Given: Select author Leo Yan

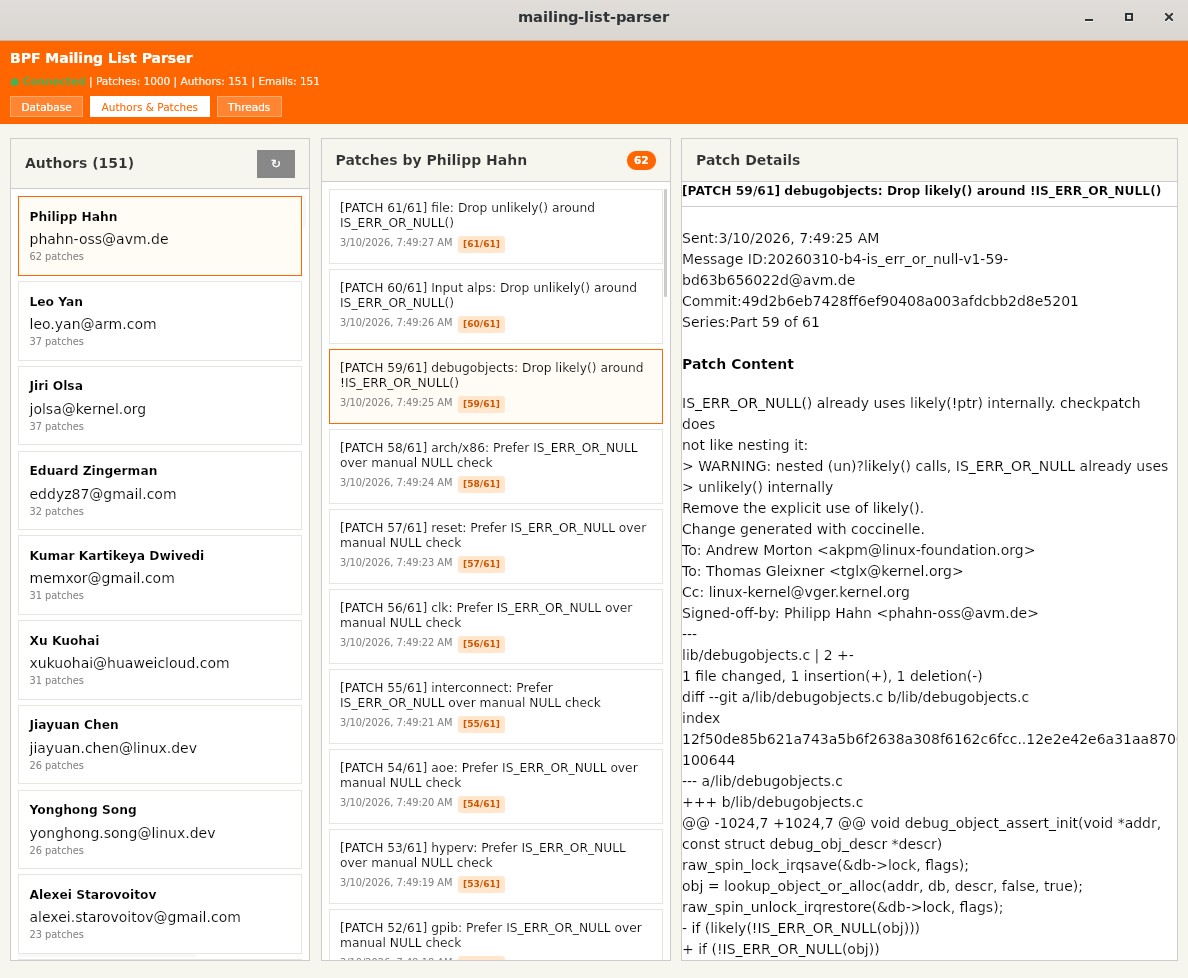Looking at the screenshot, I should (x=160, y=320).
